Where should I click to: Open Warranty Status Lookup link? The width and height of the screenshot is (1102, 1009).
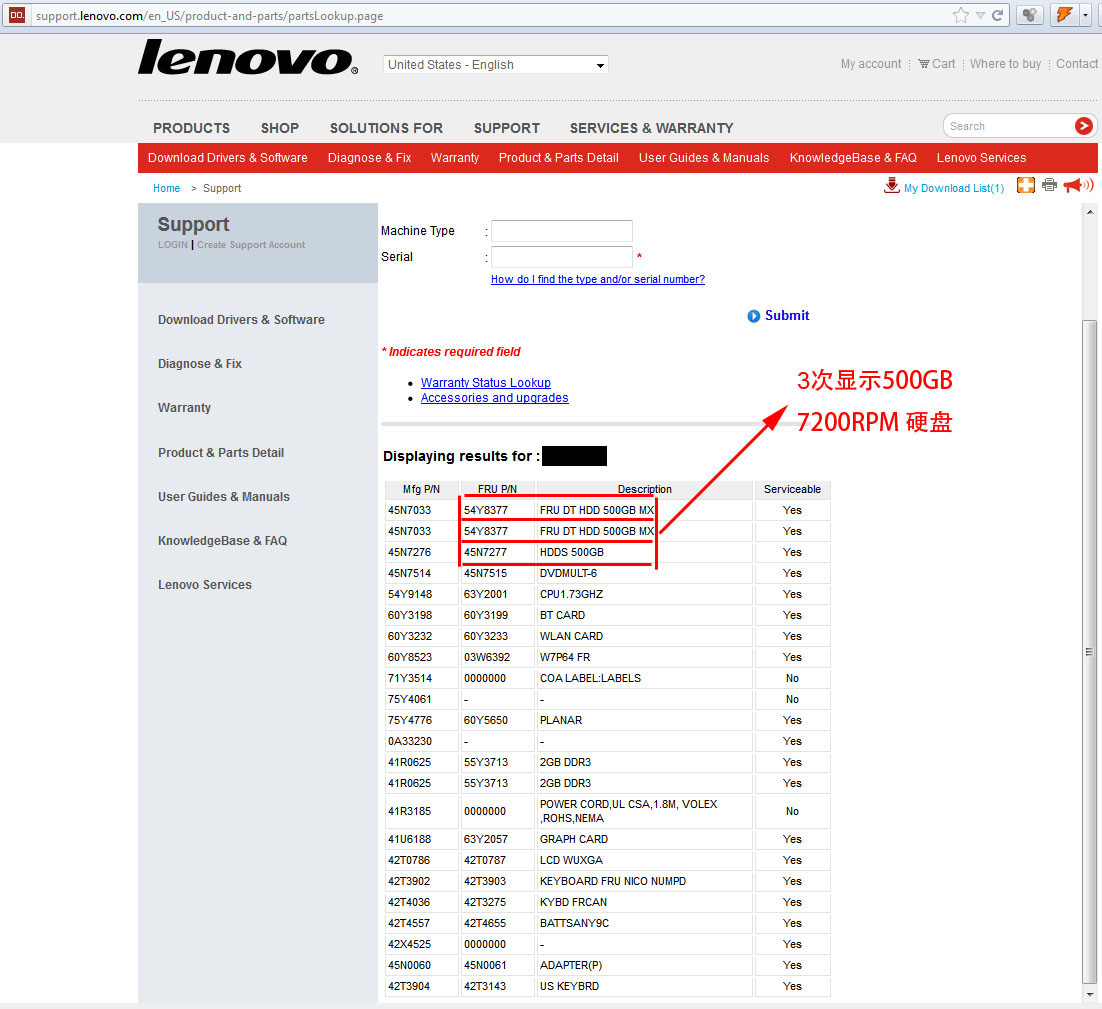[485, 383]
